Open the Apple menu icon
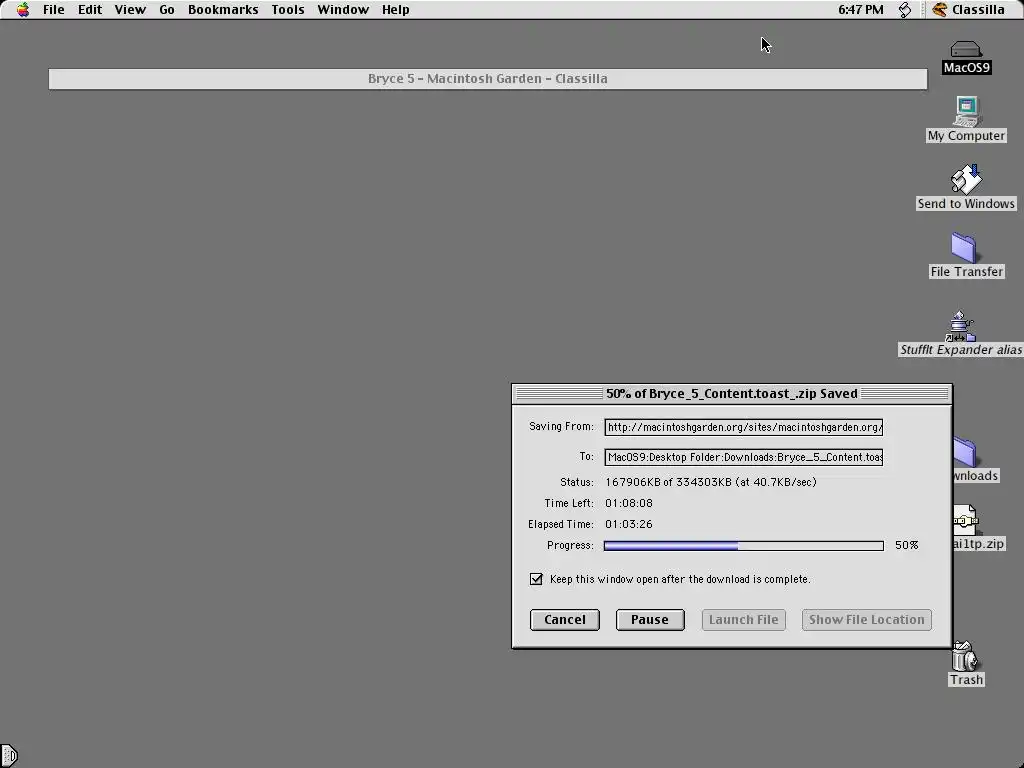This screenshot has width=1024, height=768. coord(23,10)
